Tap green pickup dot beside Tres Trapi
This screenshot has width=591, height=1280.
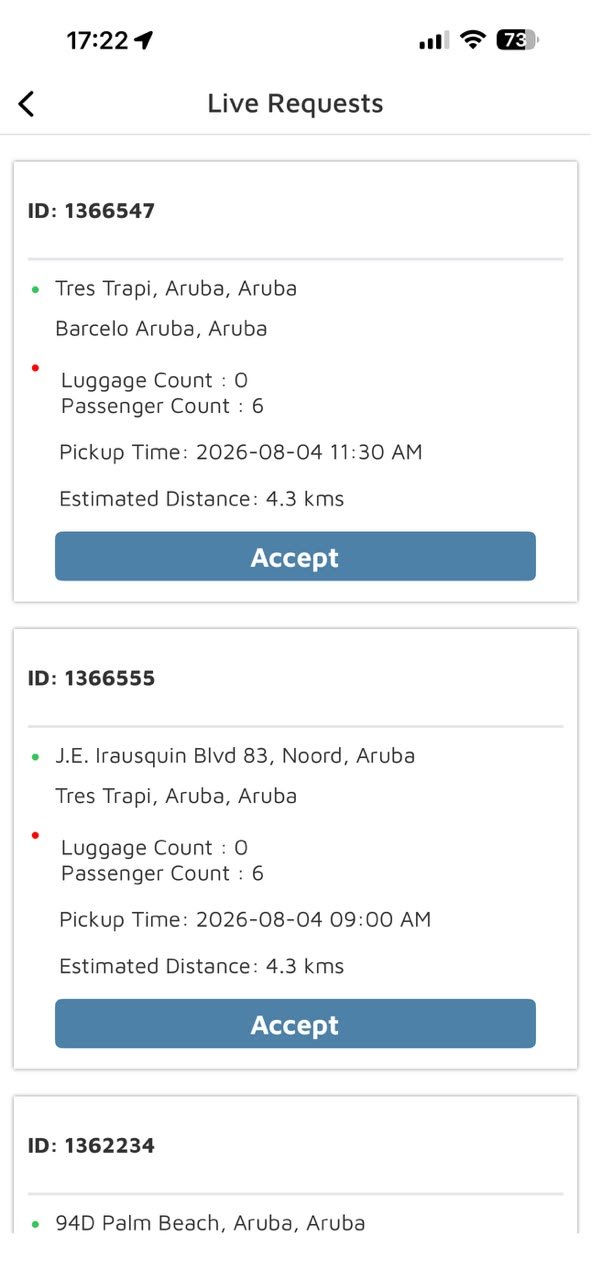click(35, 289)
